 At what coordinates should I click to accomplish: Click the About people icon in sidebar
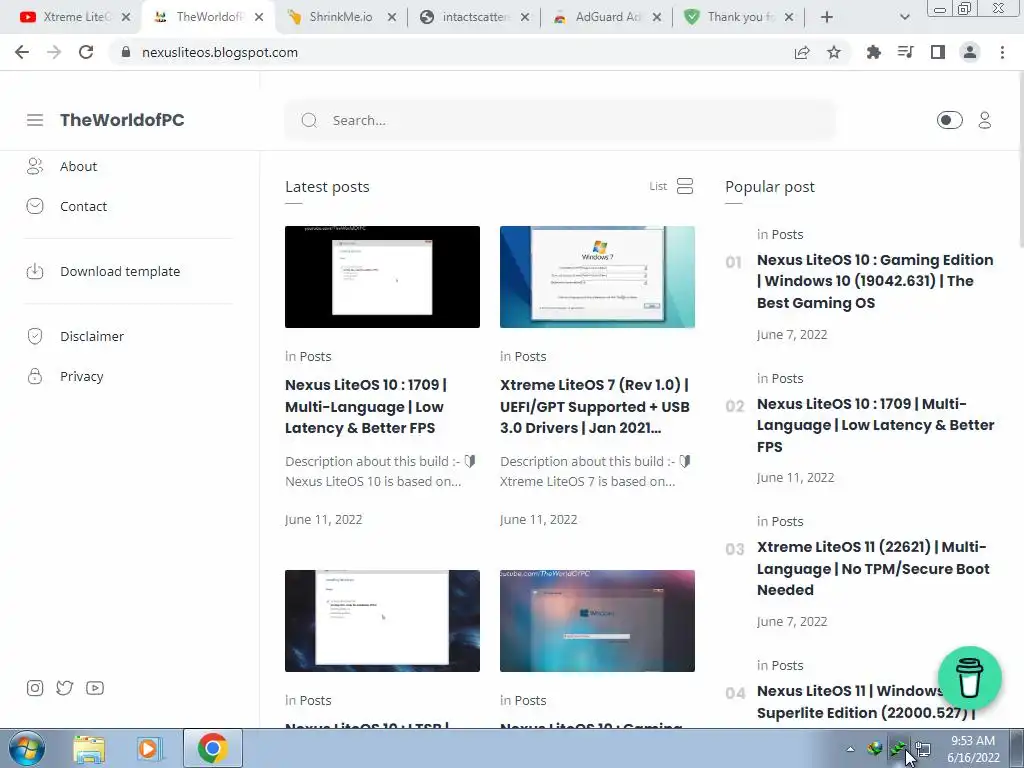coord(35,167)
